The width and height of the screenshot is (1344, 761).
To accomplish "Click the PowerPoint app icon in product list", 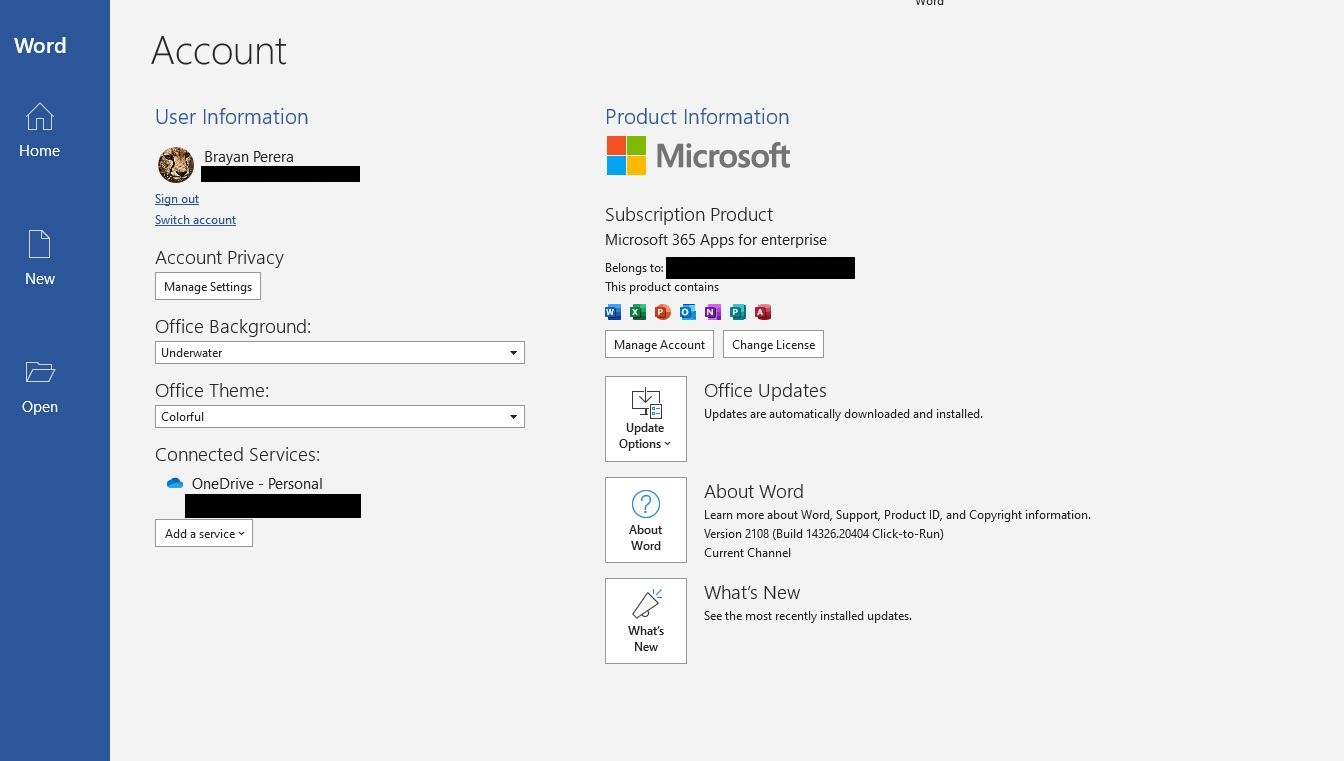I will 662,312.
